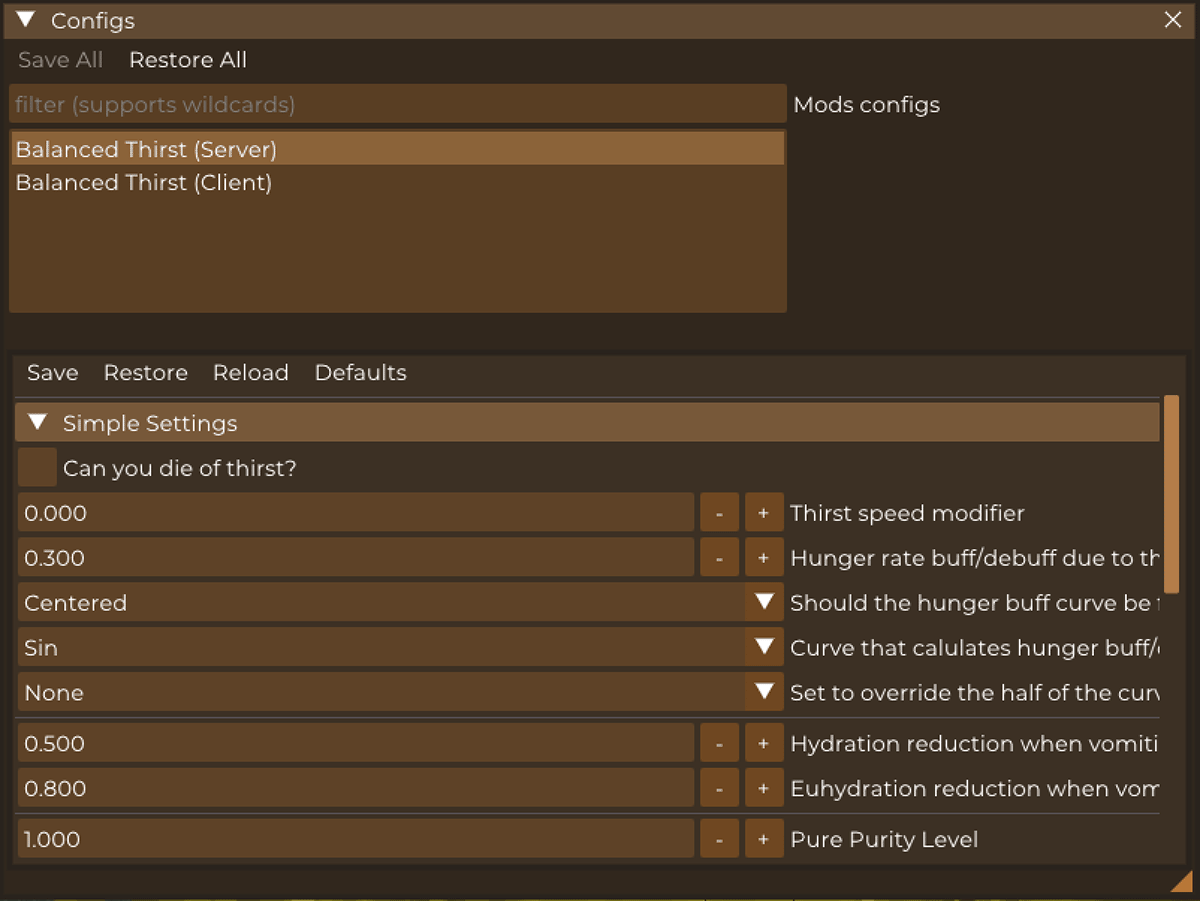This screenshot has height=901, width=1200.
Task: Collapse the Configs window title triangle
Action: [26, 20]
